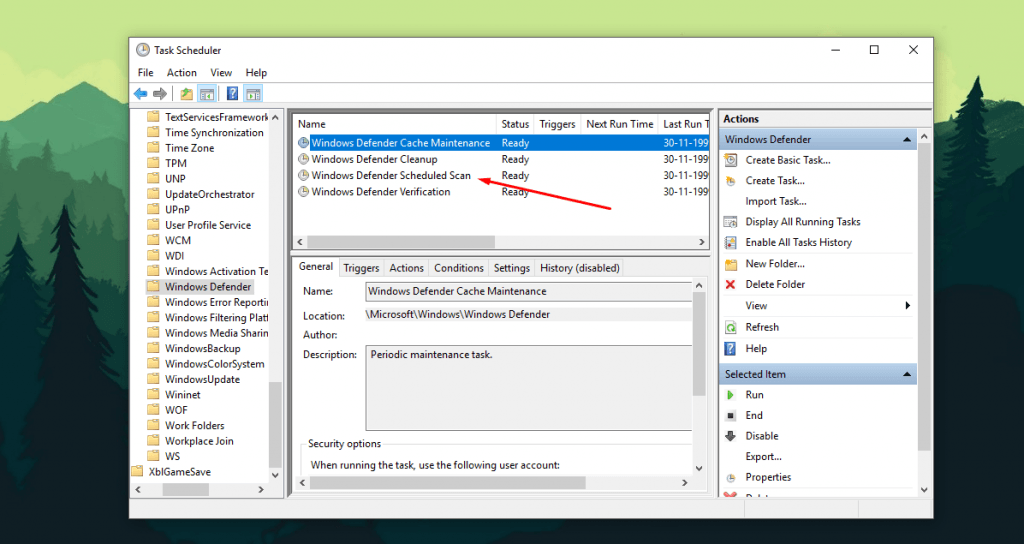The image size is (1024, 544).
Task: Open Properties of selected item
Action: click(768, 477)
